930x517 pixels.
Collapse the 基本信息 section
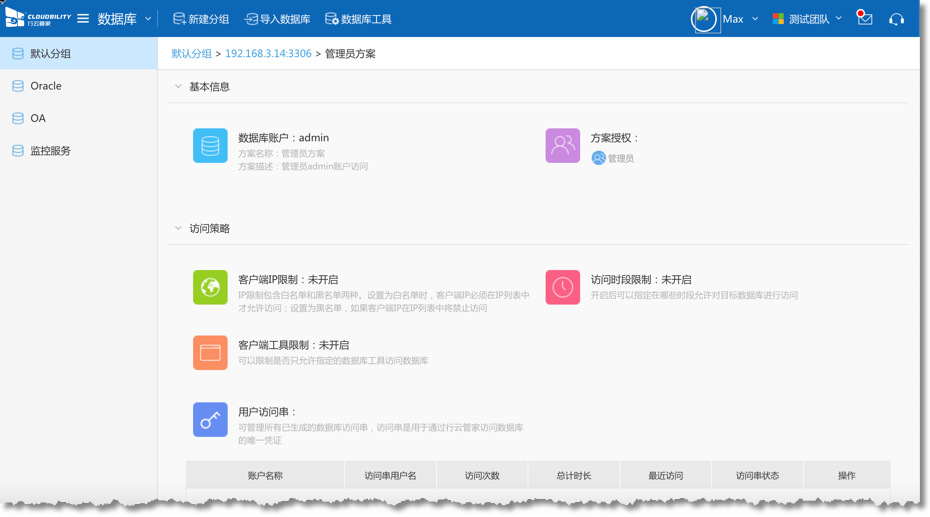178,87
